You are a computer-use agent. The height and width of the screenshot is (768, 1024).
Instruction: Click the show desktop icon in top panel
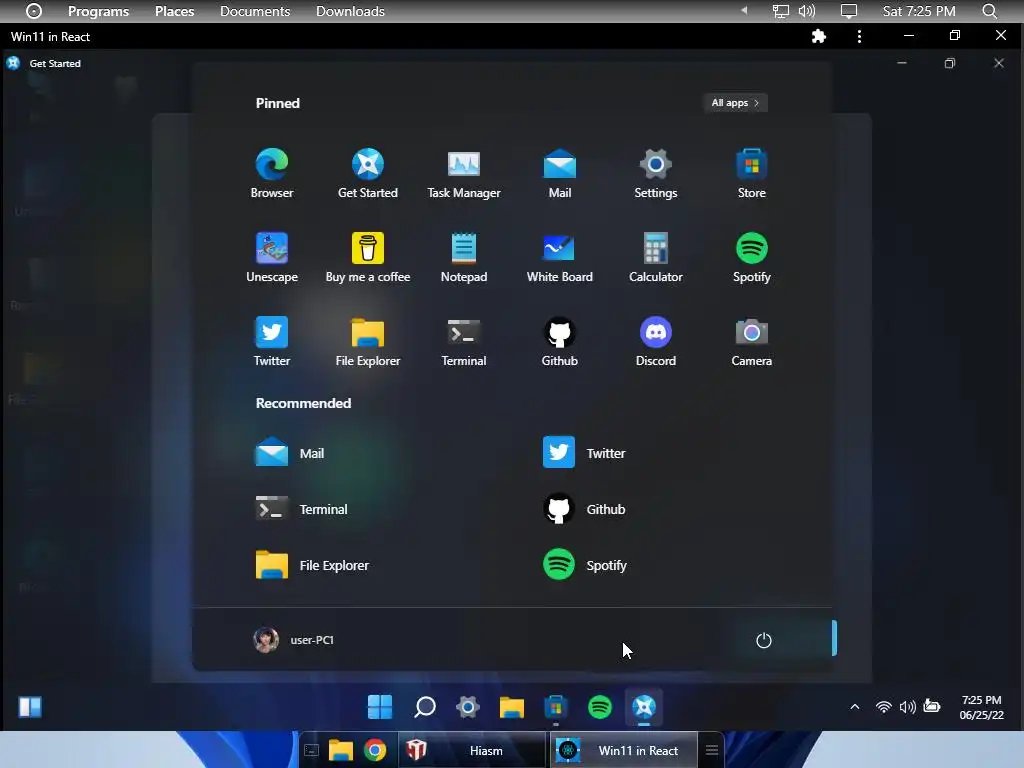coord(848,11)
